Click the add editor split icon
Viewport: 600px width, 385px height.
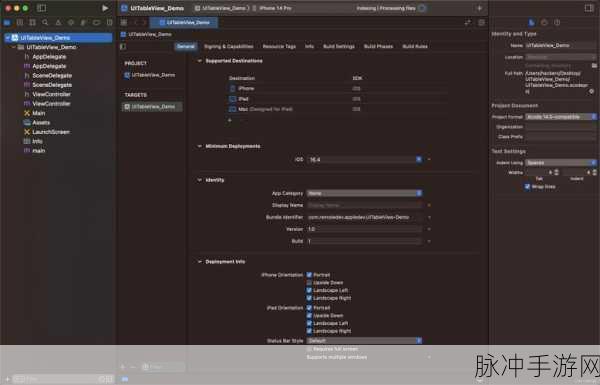click(x=481, y=23)
